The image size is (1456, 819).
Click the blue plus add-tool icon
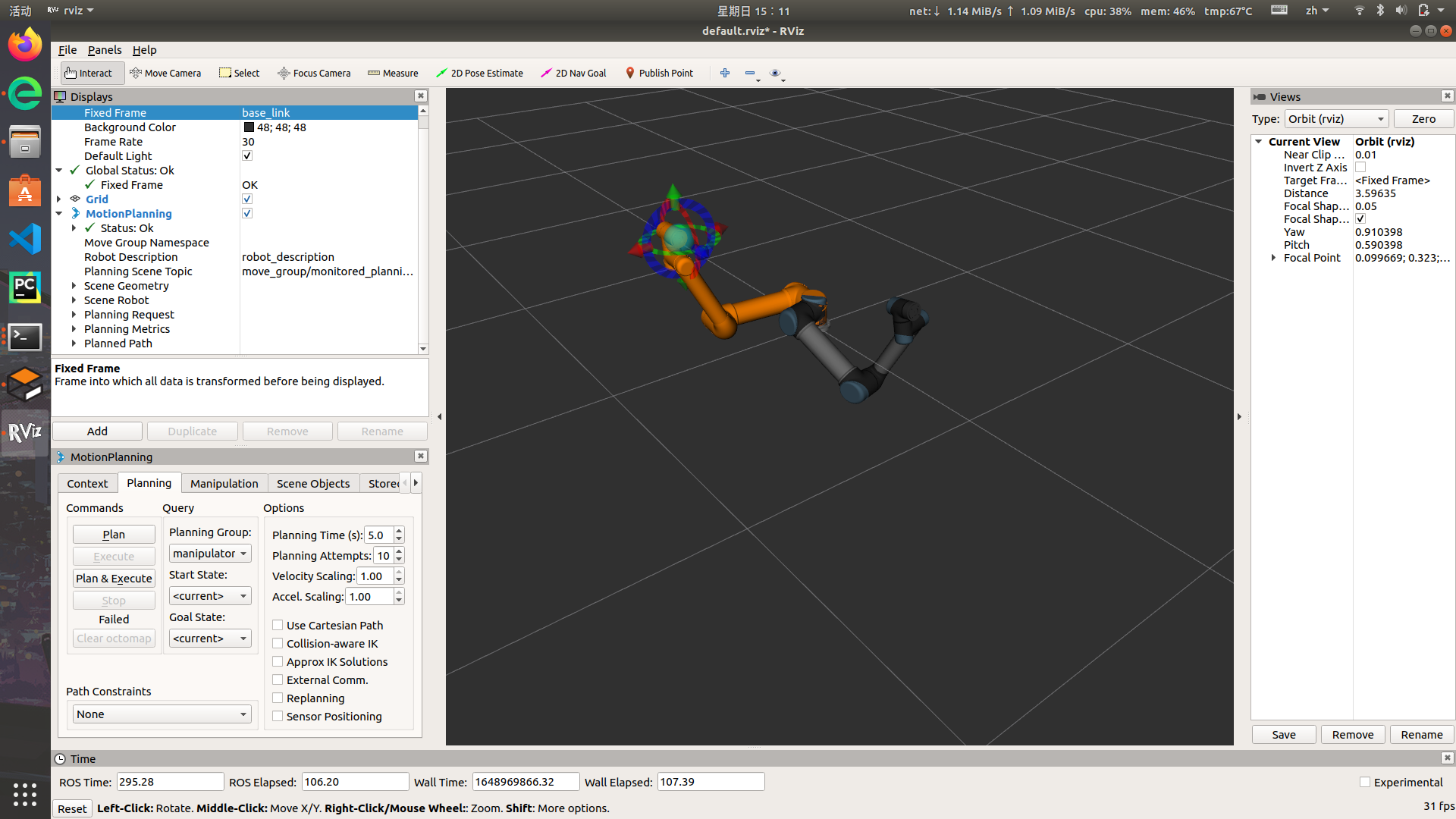coord(725,73)
